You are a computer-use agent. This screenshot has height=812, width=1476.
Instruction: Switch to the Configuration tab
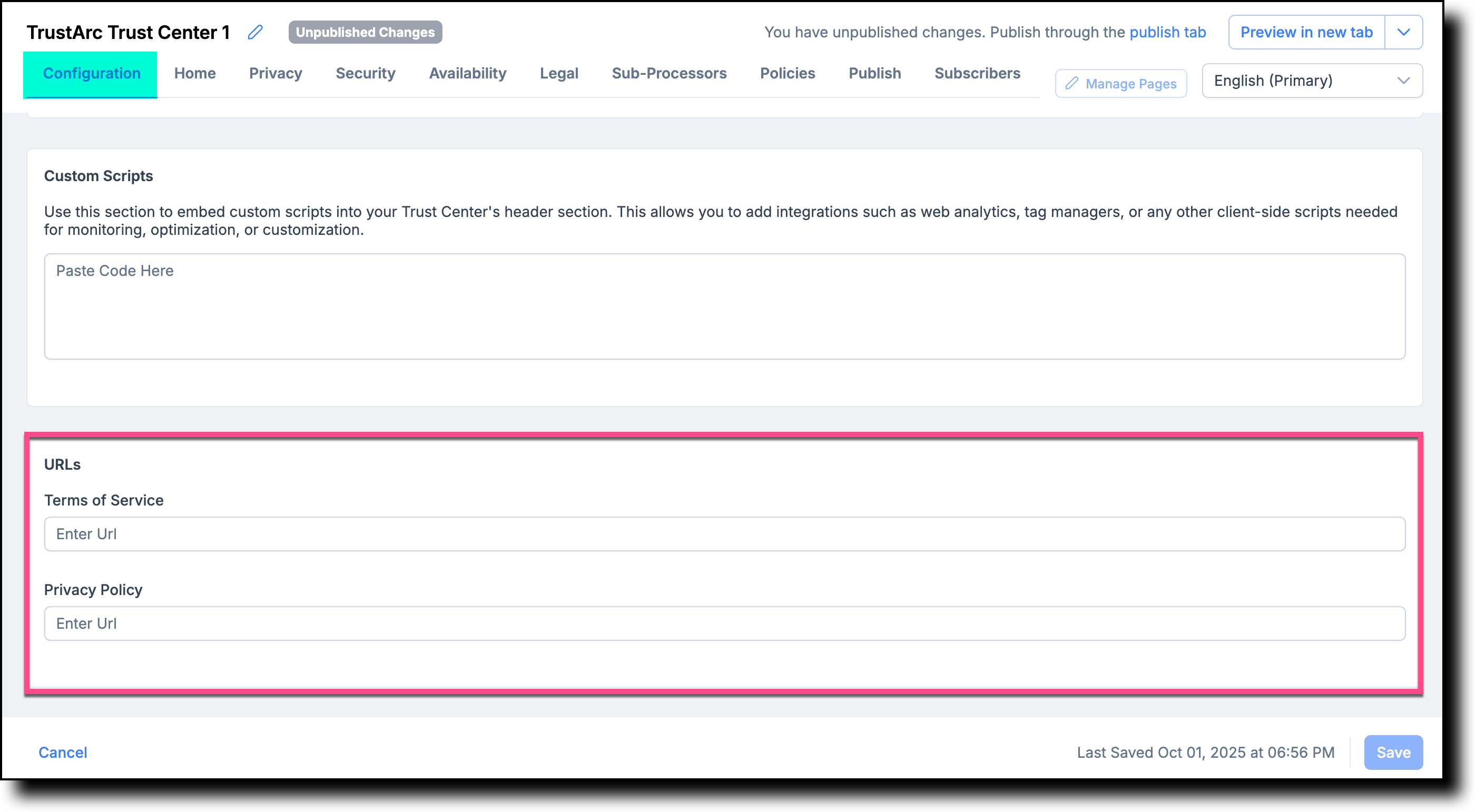pos(91,74)
